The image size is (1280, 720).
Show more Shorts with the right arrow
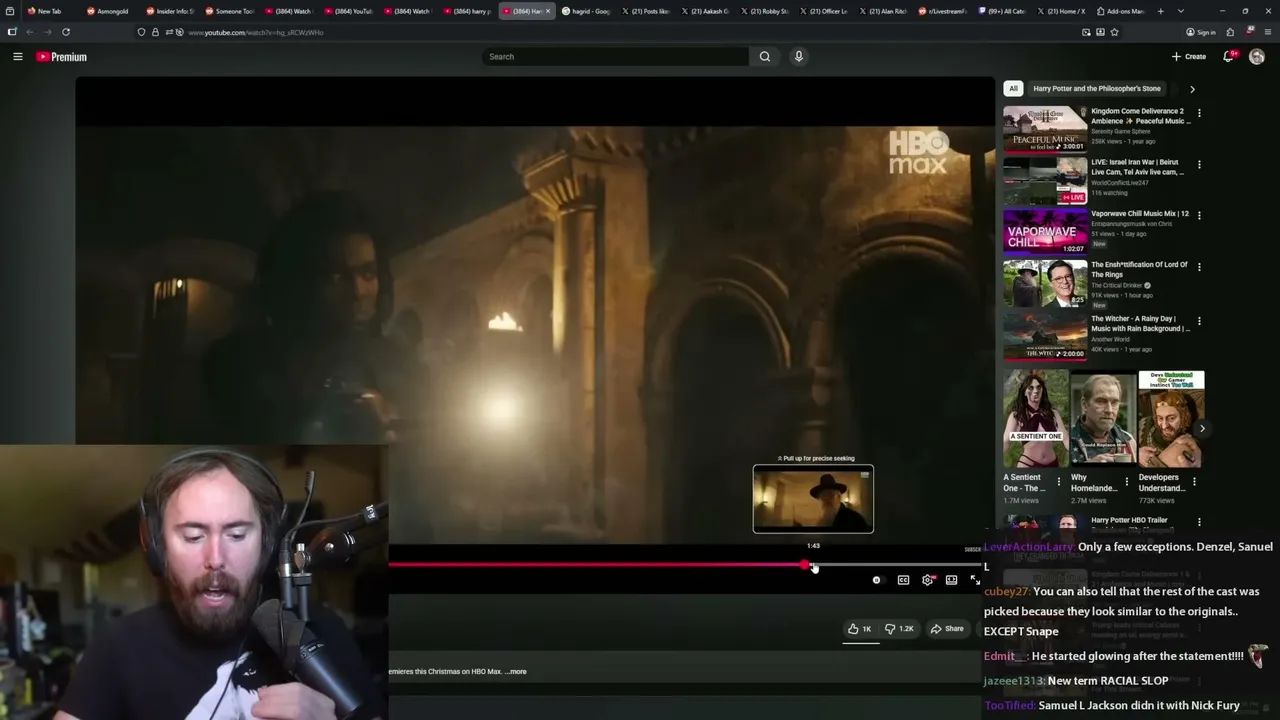tap(1202, 429)
